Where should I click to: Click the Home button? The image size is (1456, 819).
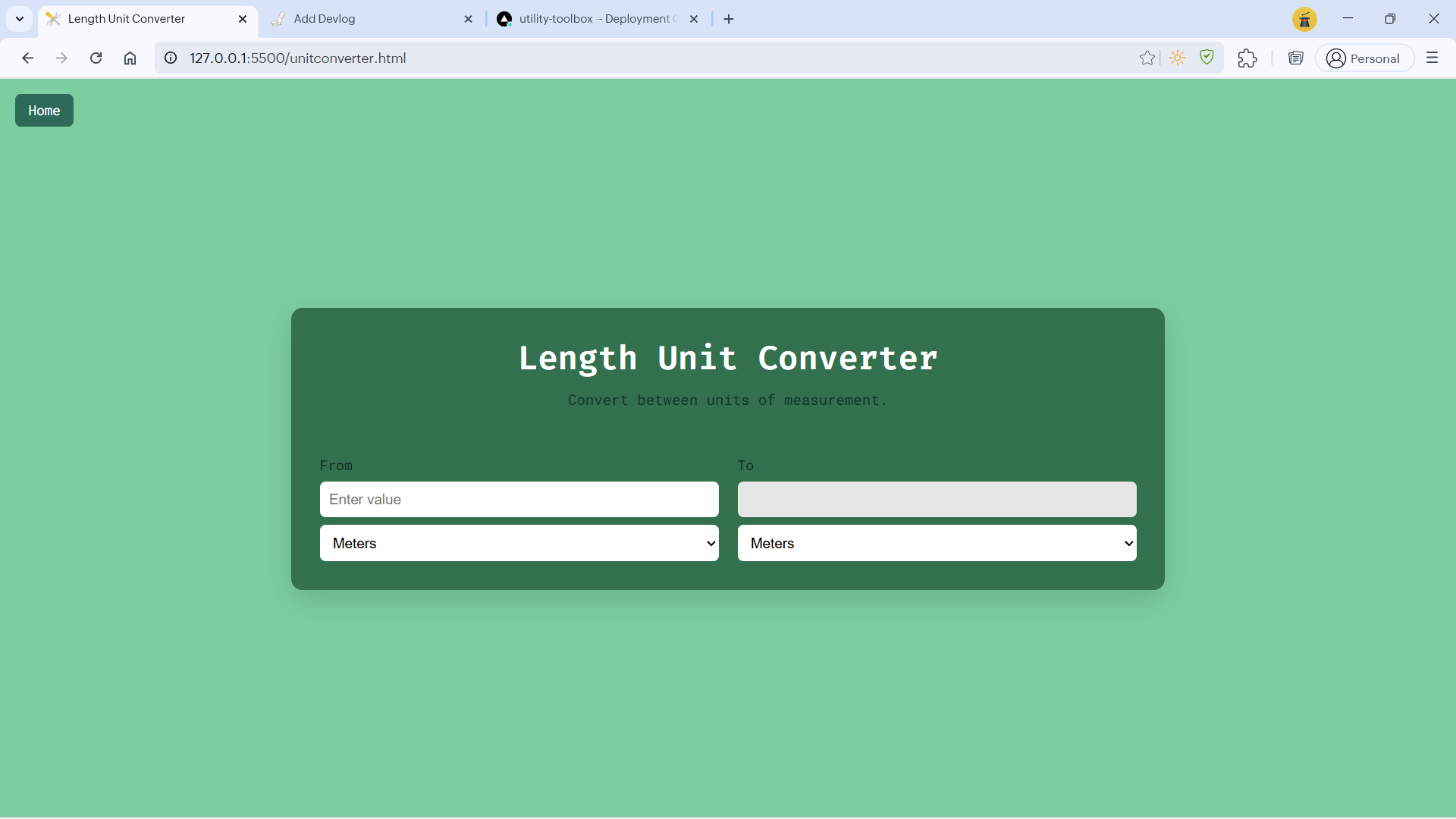point(44,111)
